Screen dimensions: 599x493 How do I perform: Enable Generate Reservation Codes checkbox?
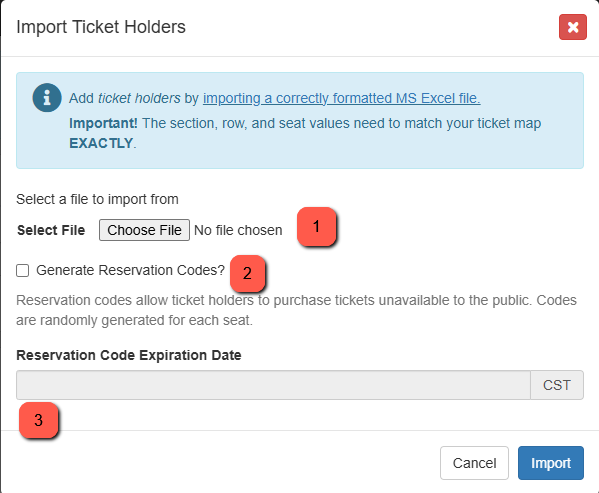click(23, 270)
